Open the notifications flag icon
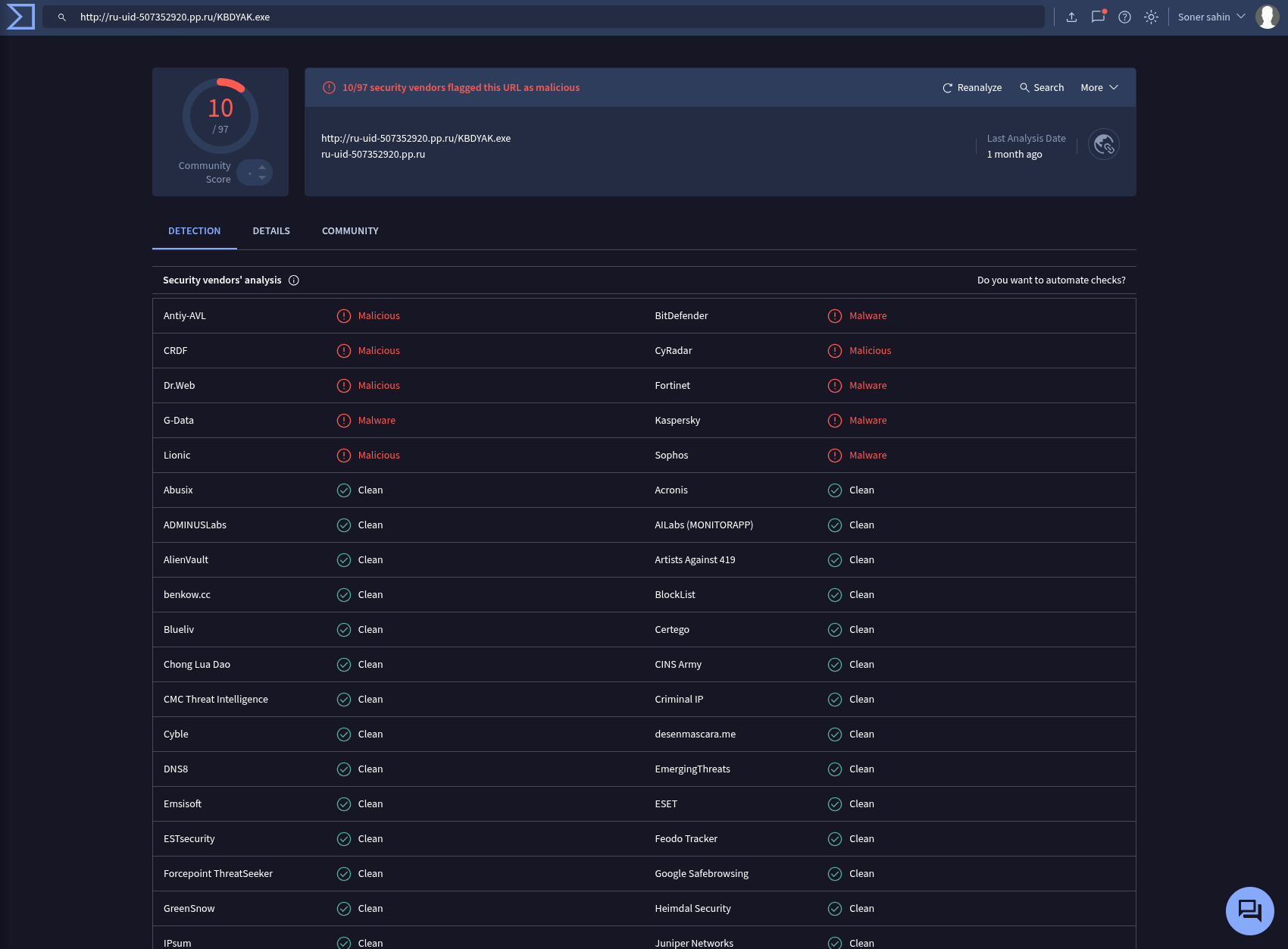Image resolution: width=1288 pixels, height=949 pixels. tap(1098, 17)
